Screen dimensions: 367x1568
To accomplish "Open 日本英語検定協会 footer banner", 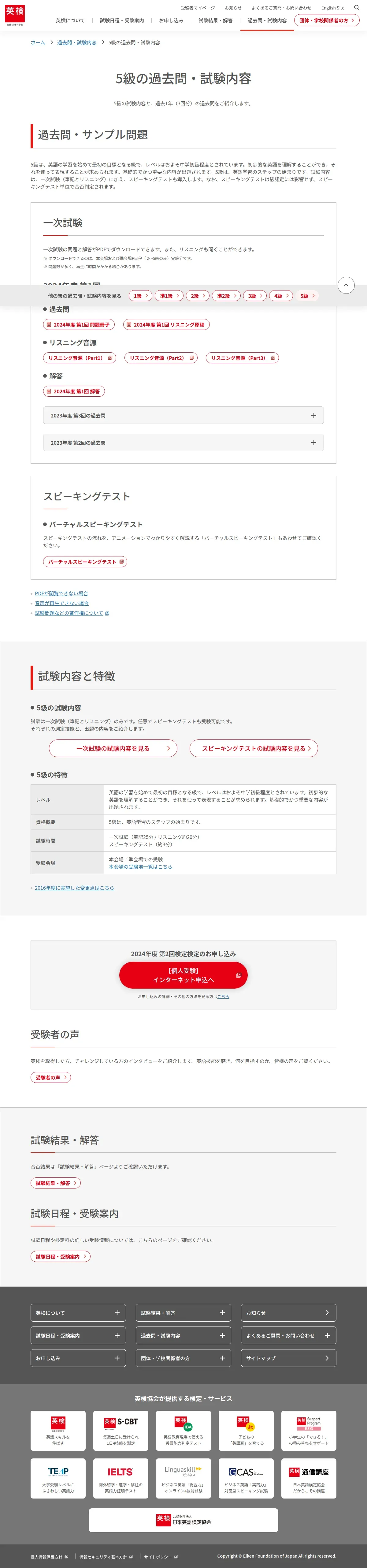I will coord(183,1520).
